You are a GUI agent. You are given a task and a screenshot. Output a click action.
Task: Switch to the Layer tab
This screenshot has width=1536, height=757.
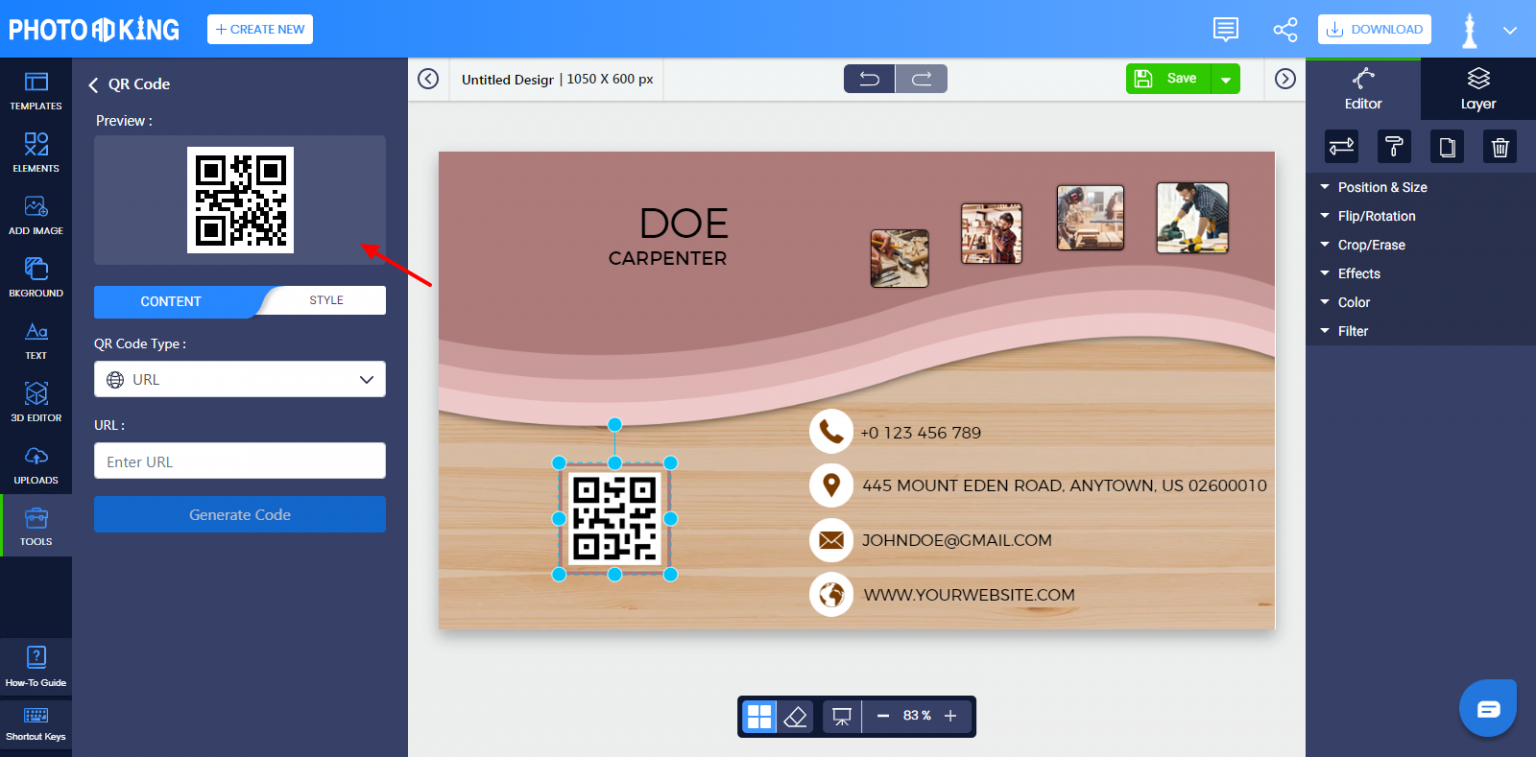[x=1477, y=88]
